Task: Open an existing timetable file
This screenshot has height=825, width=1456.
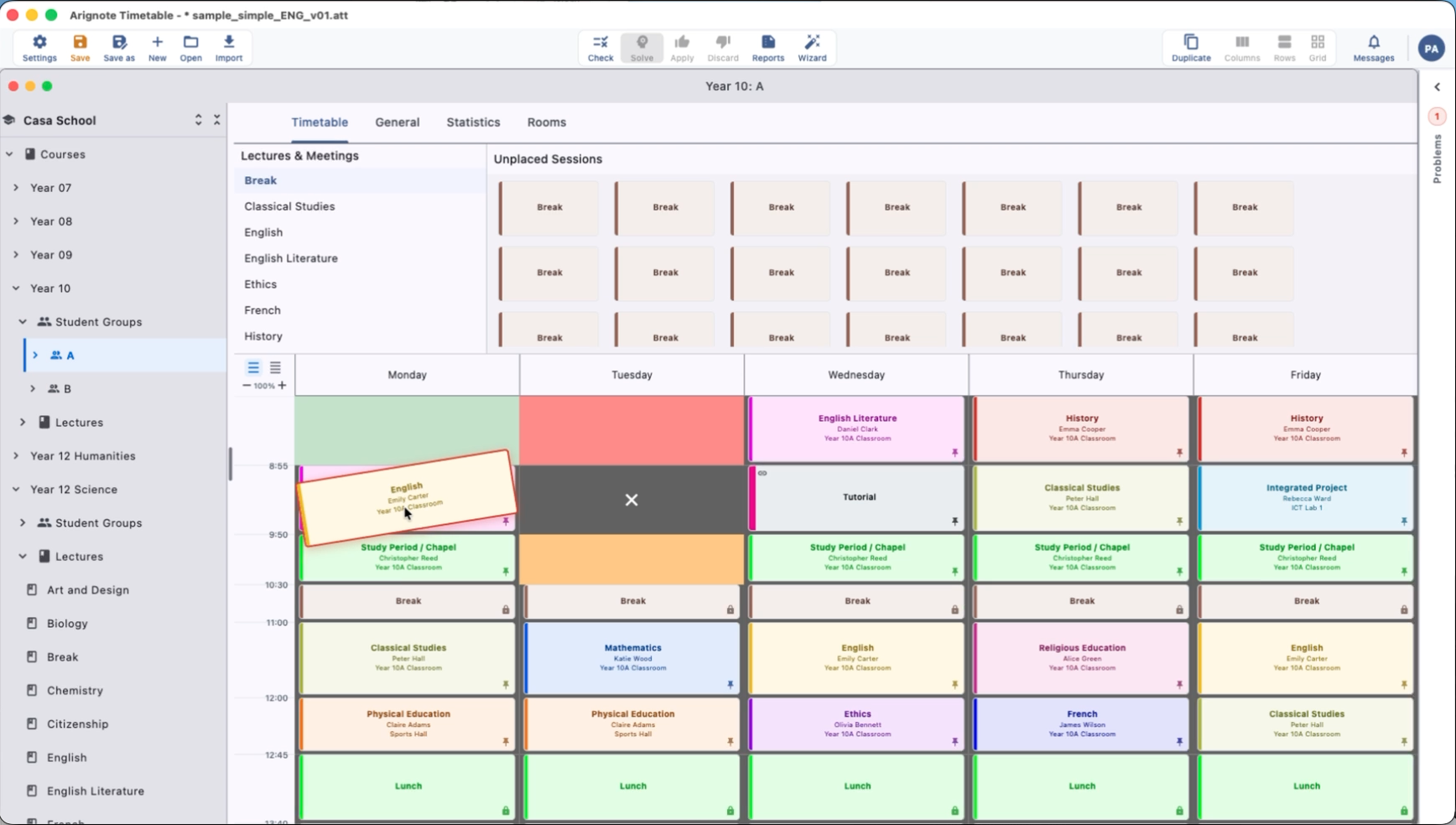Action: (190, 48)
